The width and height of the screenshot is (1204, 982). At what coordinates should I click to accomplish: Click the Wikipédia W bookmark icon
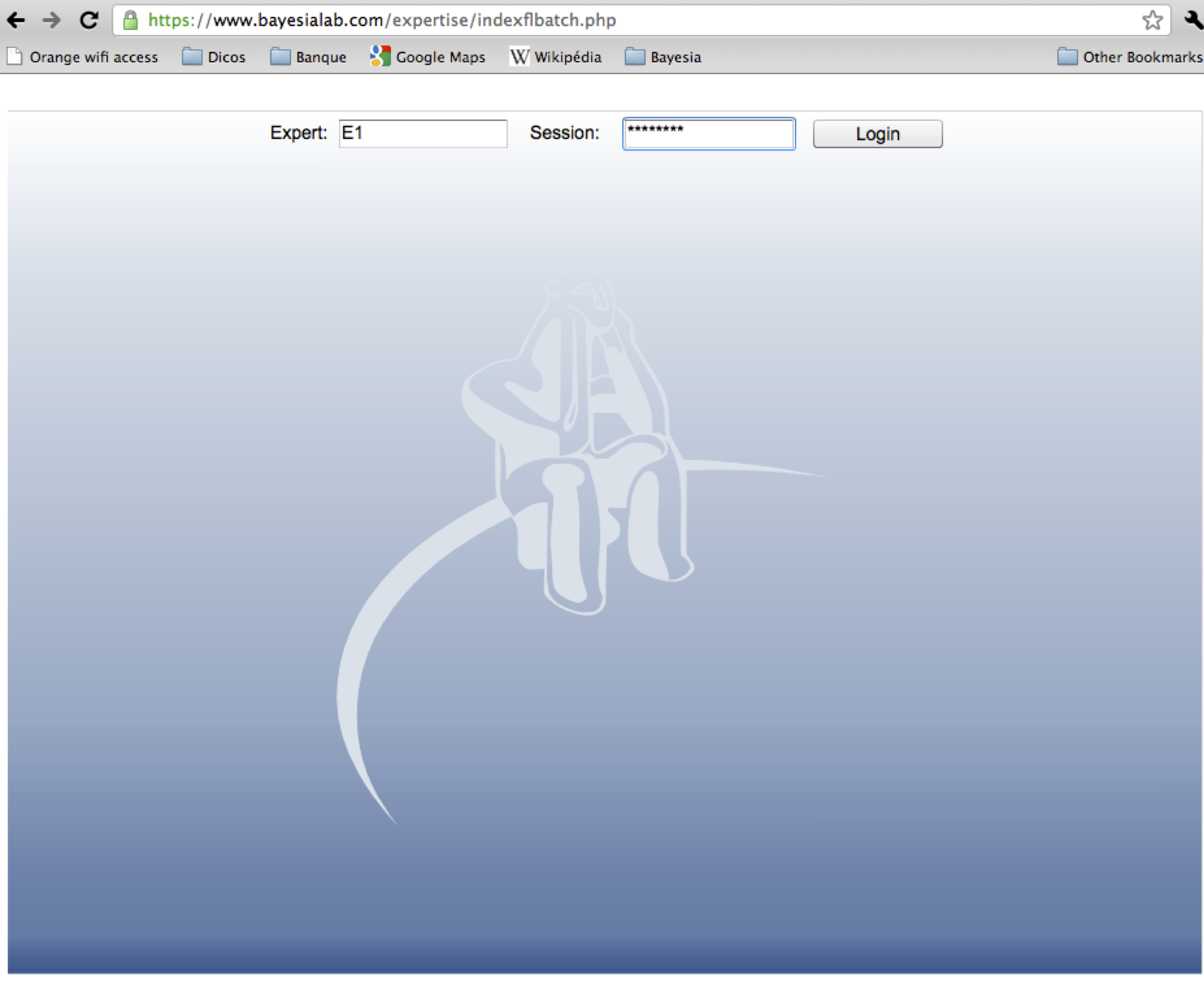(x=519, y=57)
